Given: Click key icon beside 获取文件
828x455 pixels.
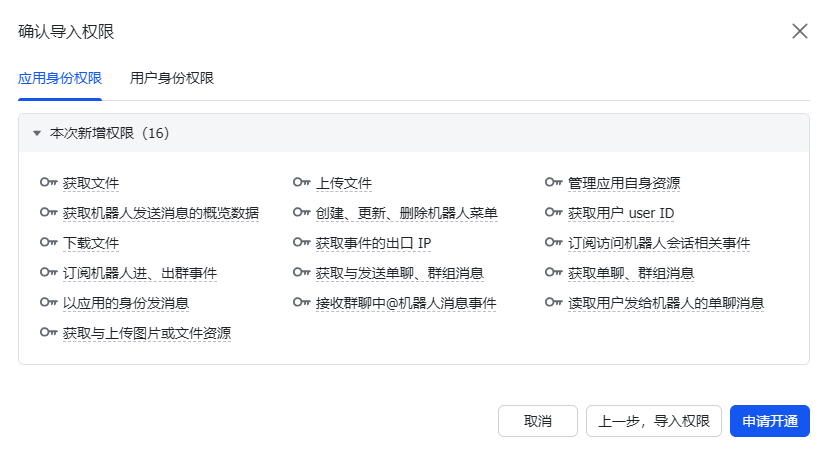Looking at the screenshot, I should coord(47,183).
